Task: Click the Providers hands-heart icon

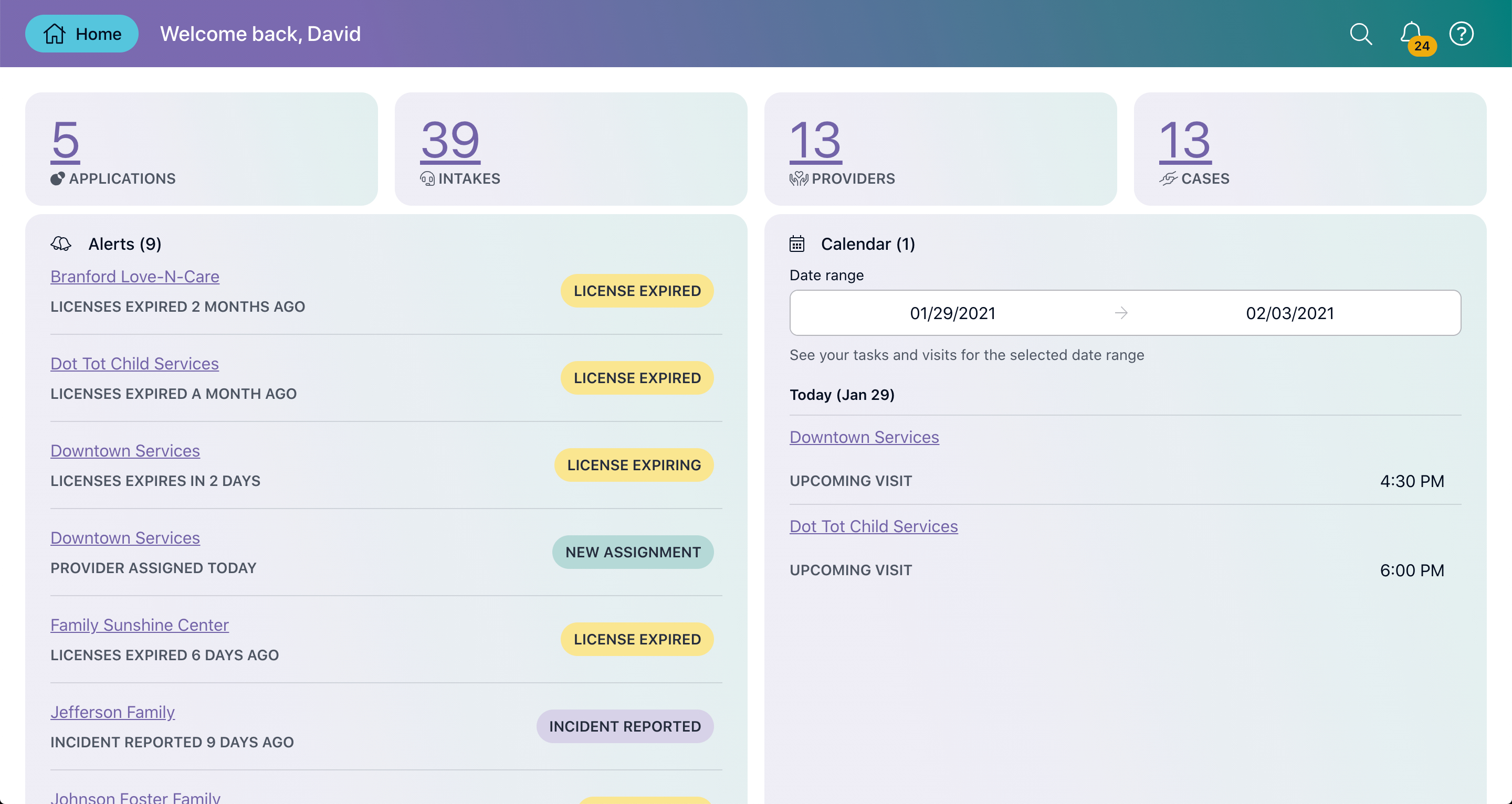Action: [798, 178]
